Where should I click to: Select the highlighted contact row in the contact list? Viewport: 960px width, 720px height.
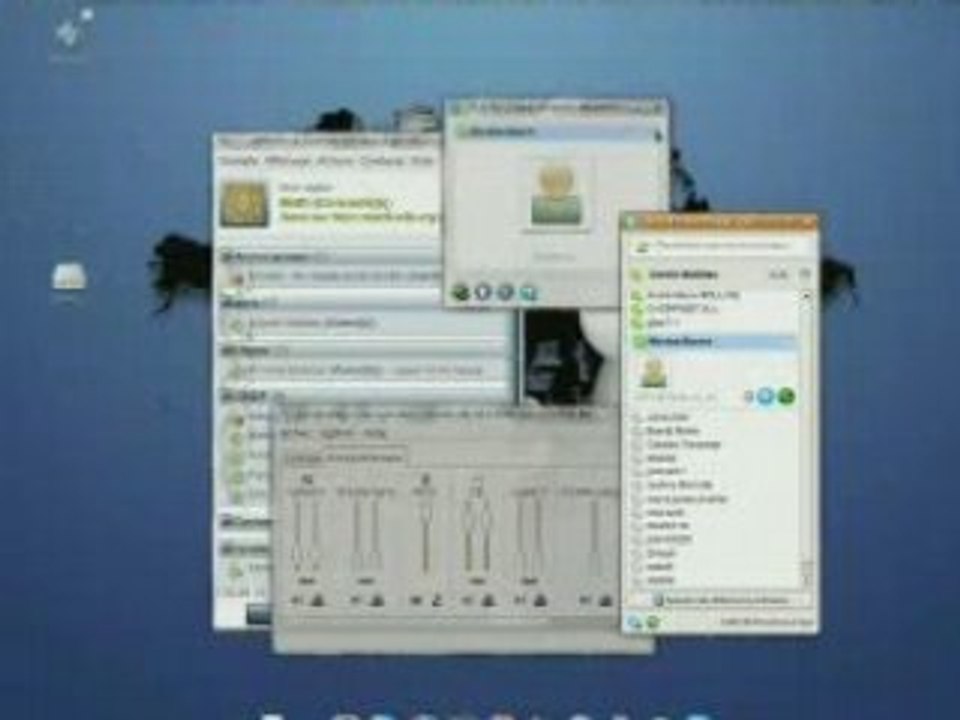click(x=714, y=341)
